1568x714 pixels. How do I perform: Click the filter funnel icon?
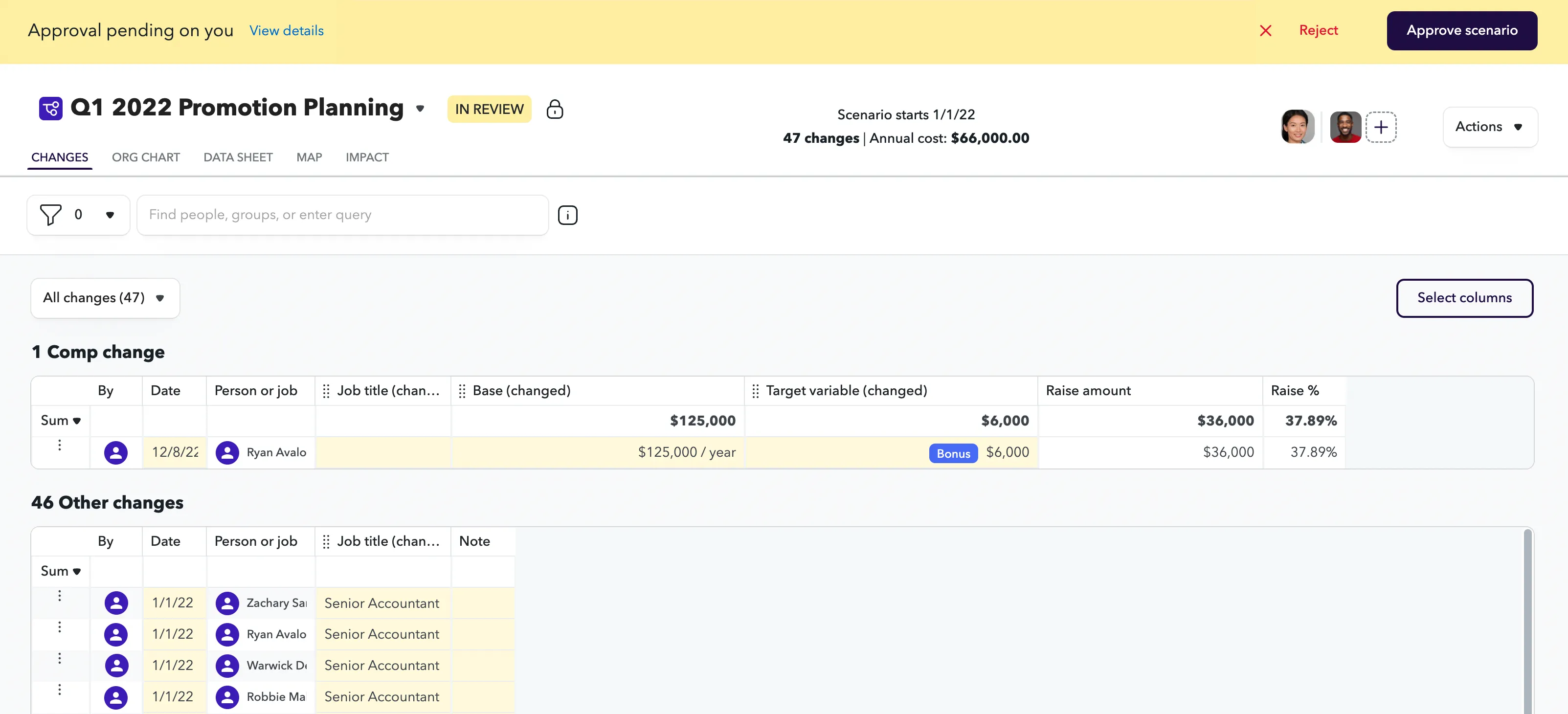[50, 214]
